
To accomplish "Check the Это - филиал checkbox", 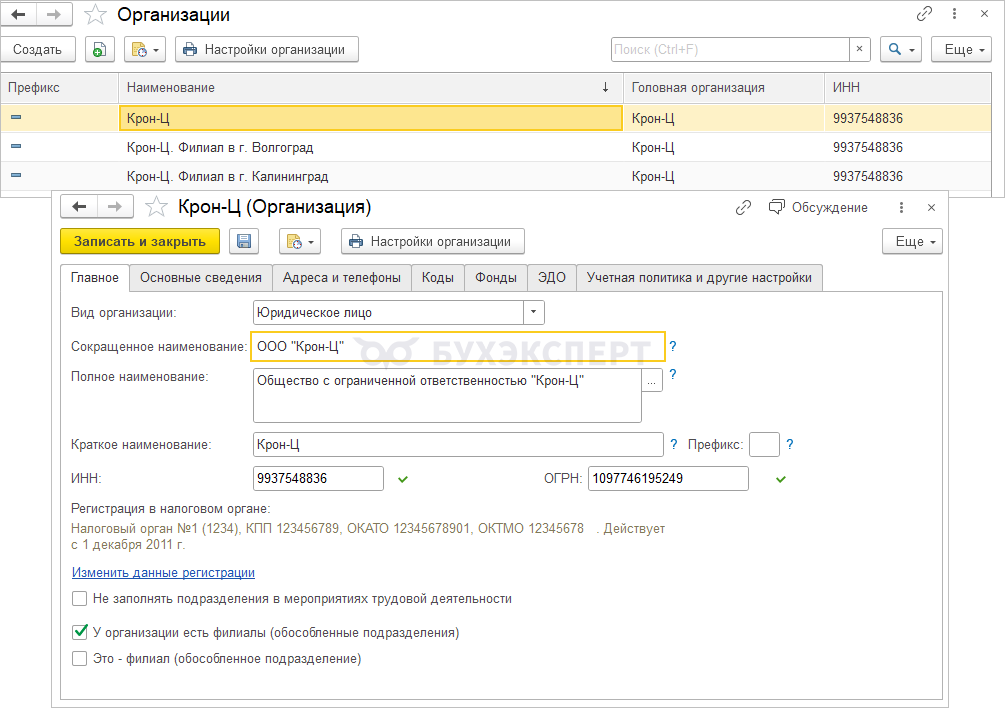I will (80, 659).
